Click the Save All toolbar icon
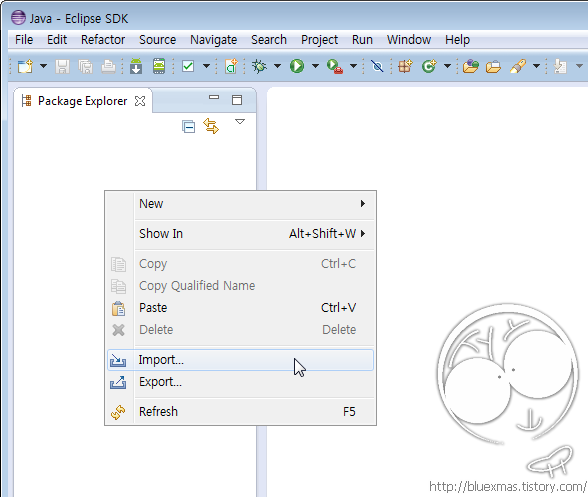Image resolution: width=588 pixels, height=497 pixels. (x=86, y=66)
